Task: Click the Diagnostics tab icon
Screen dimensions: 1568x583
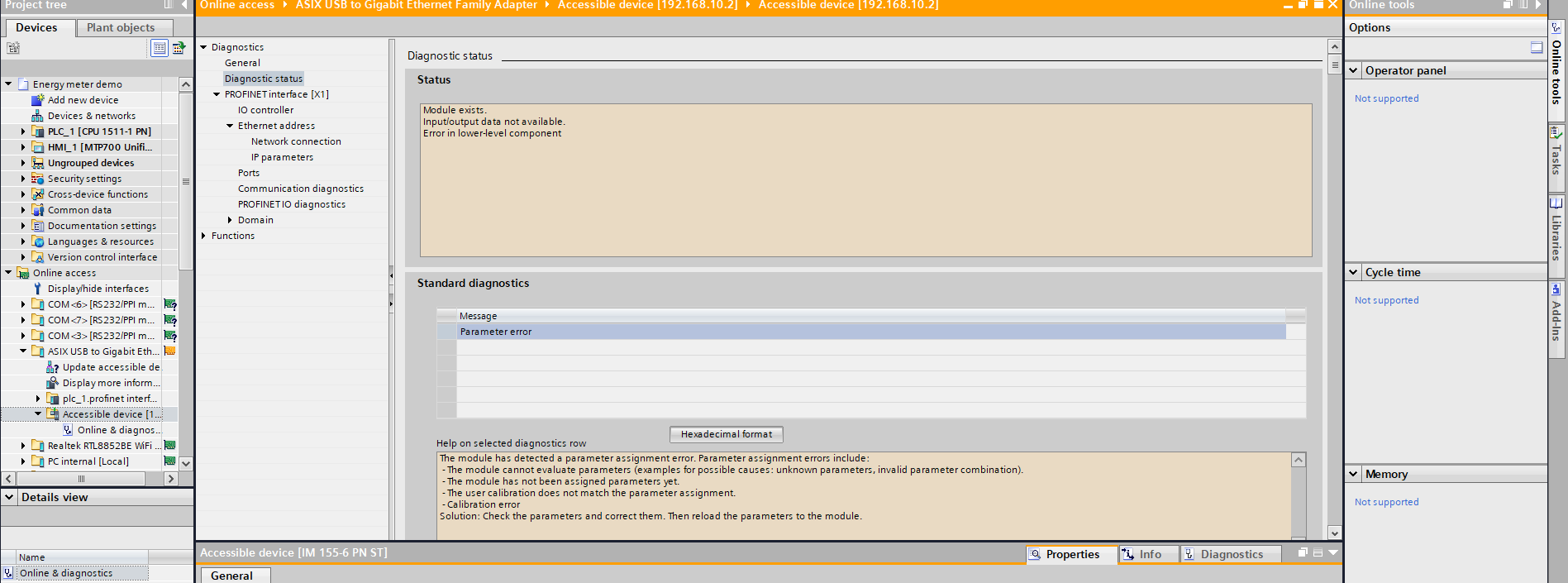Action: coord(1189,555)
